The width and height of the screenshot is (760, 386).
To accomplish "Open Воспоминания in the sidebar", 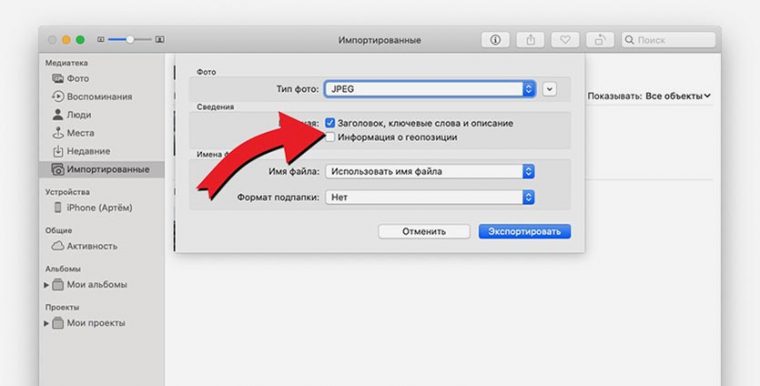I will 92,96.
